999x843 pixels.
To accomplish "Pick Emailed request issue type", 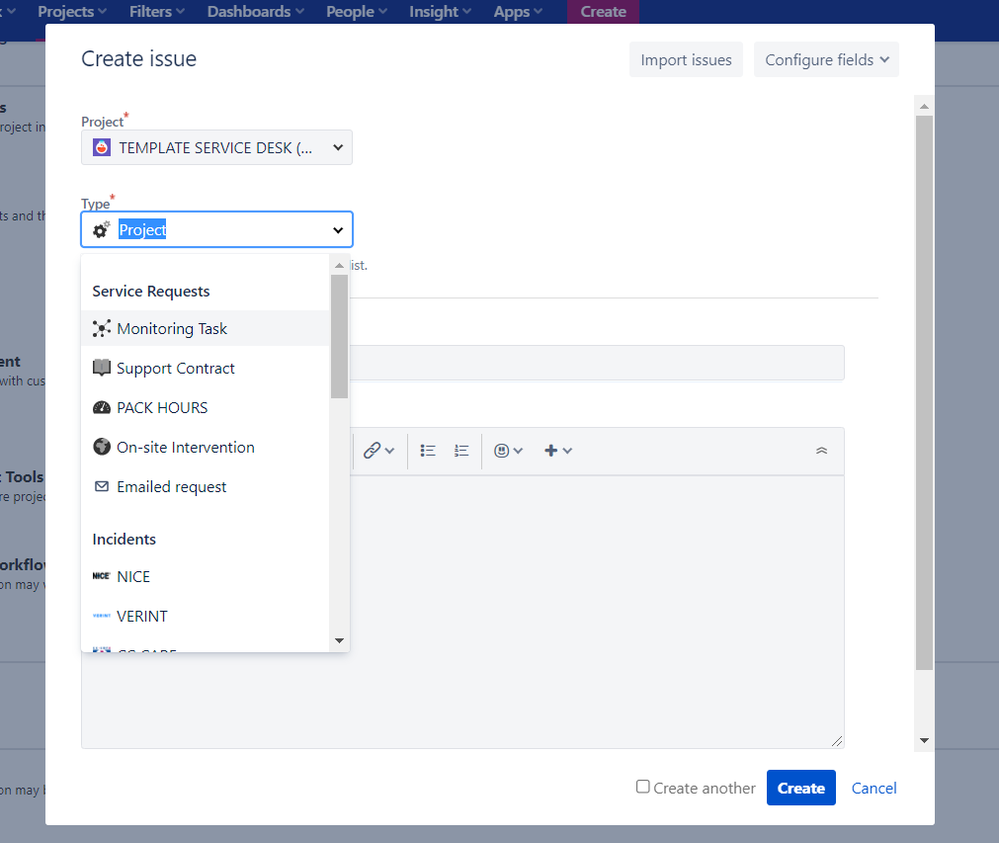I will (205, 487).
